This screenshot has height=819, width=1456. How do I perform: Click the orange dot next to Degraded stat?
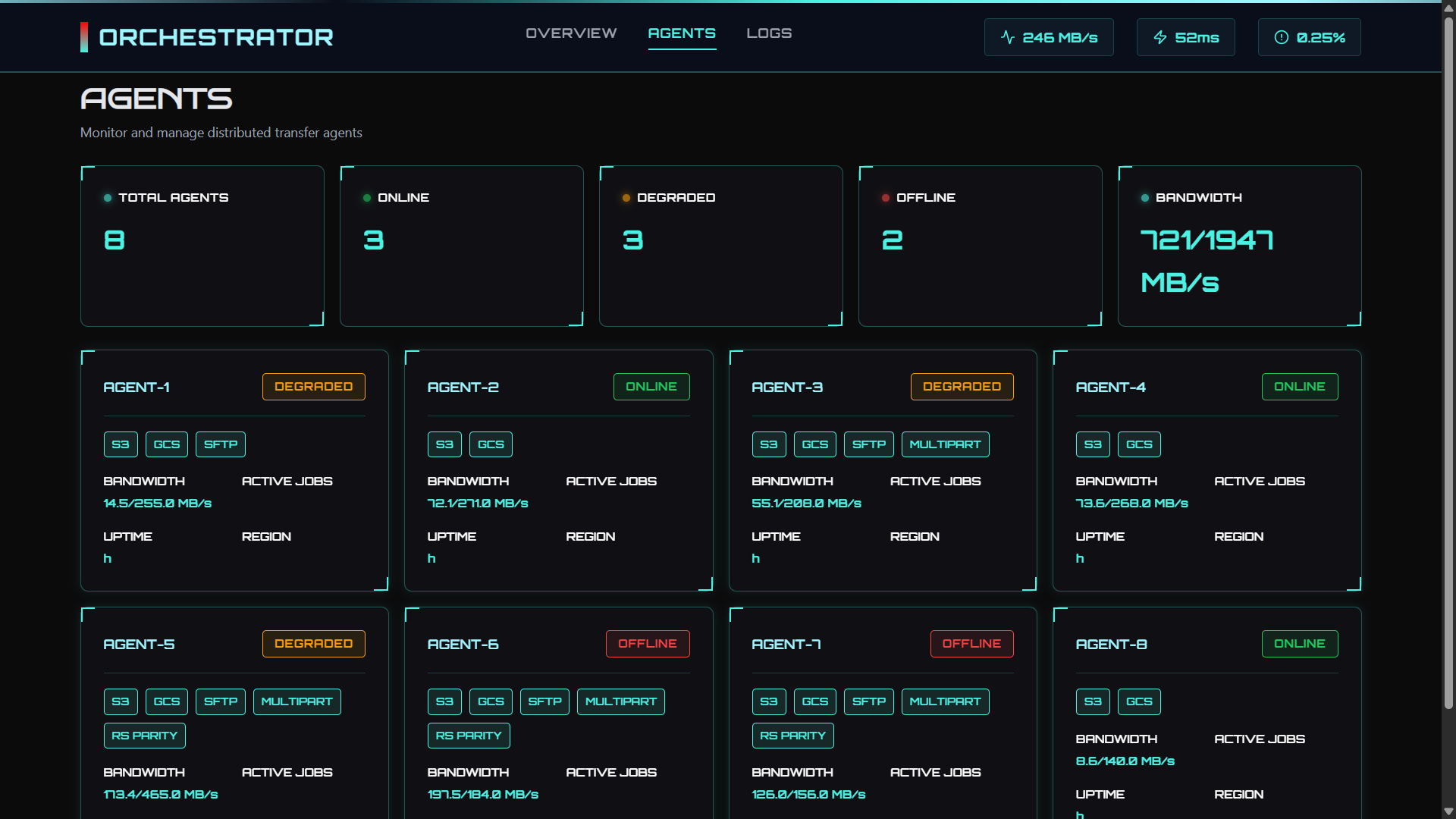pos(626,198)
